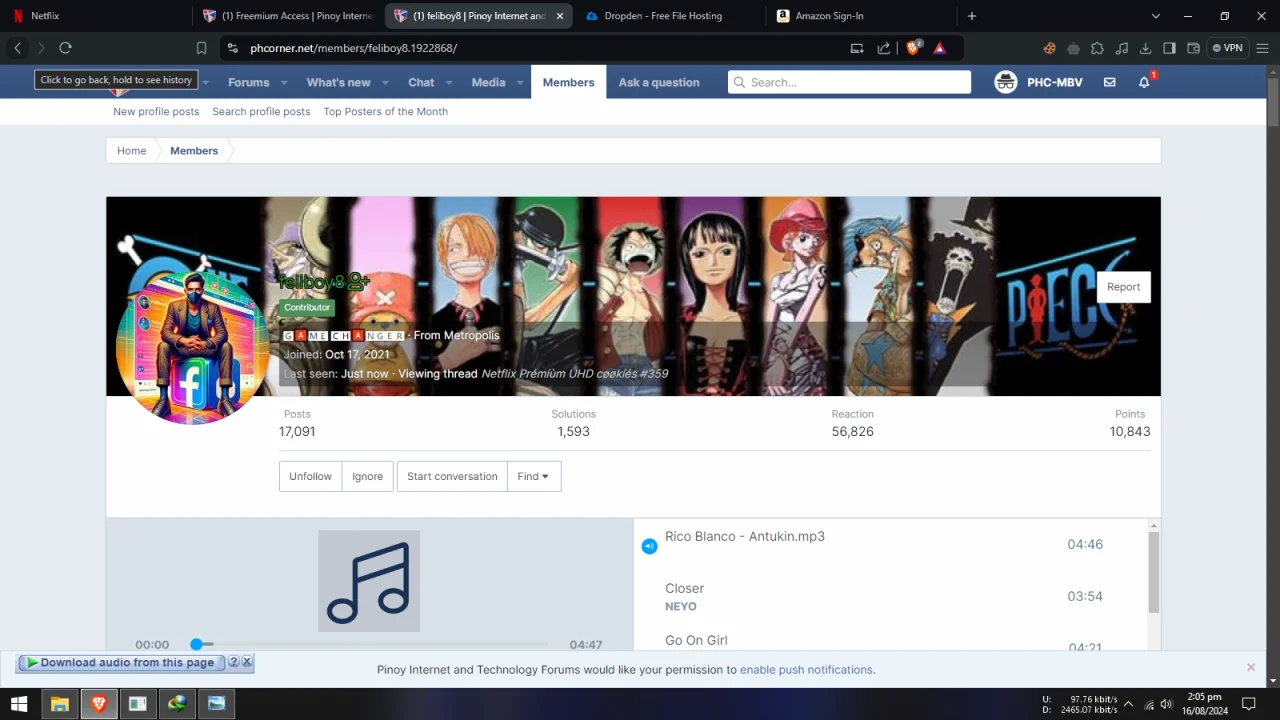Image resolution: width=1280 pixels, height=720 pixels.
Task: Expand Chat menu dropdown arrow
Action: pyautogui.click(x=449, y=83)
